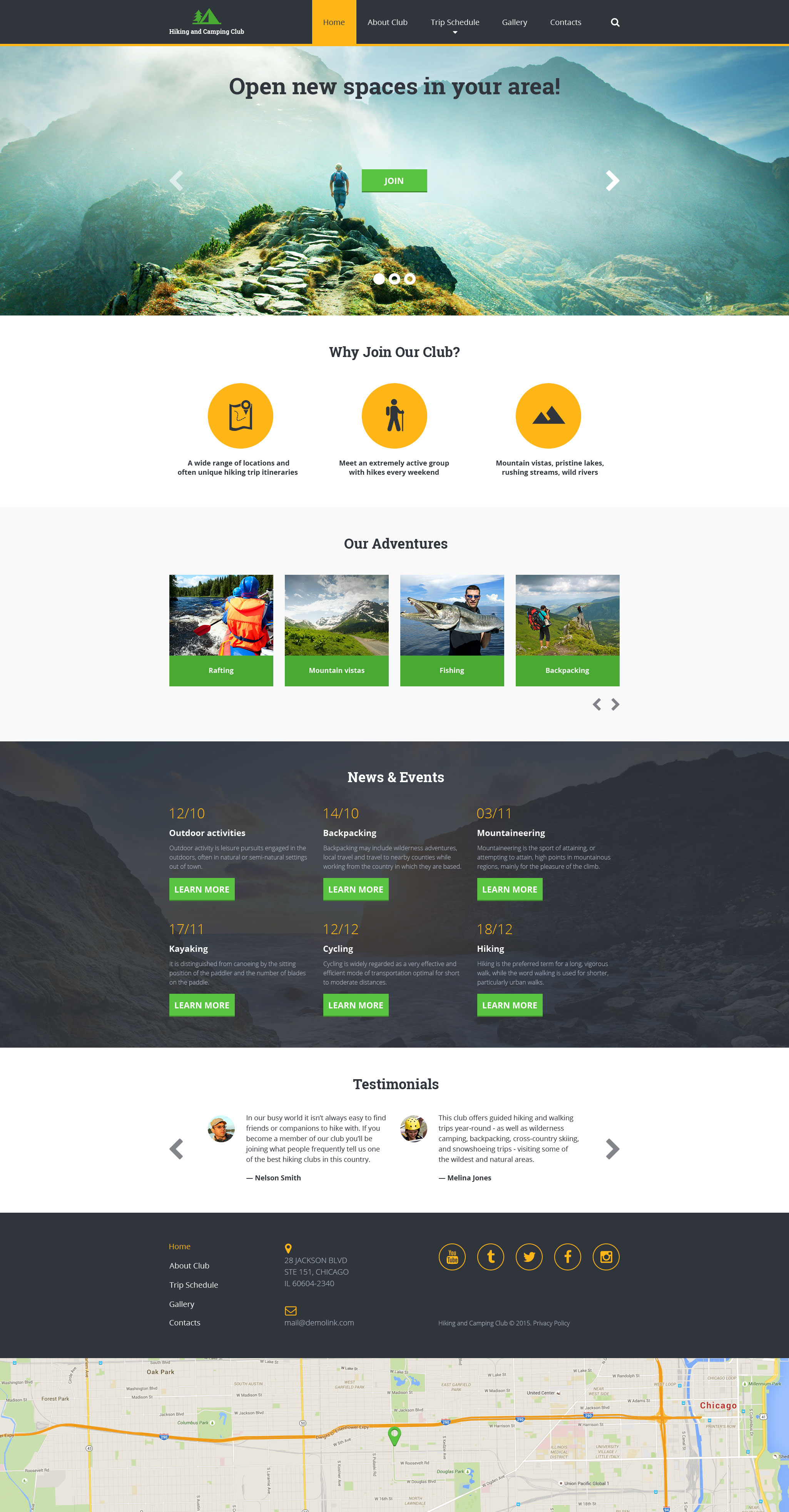Image resolution: width=789 pixels, height=1512 pixels.
Task: Click the JOIN button on hero banner
Action: 395,180
